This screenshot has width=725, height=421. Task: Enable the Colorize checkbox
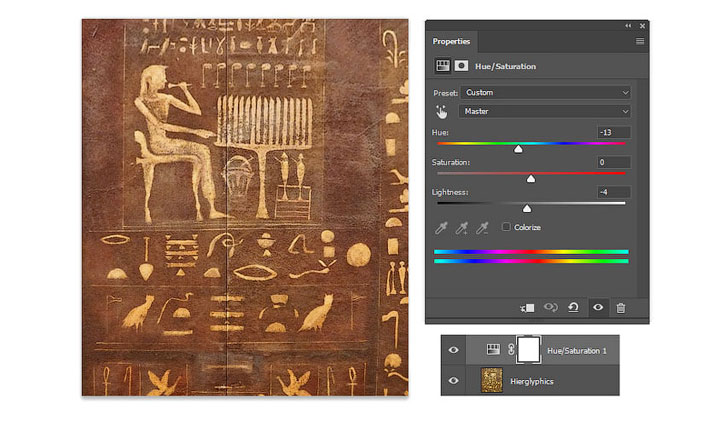pos(506,228)
